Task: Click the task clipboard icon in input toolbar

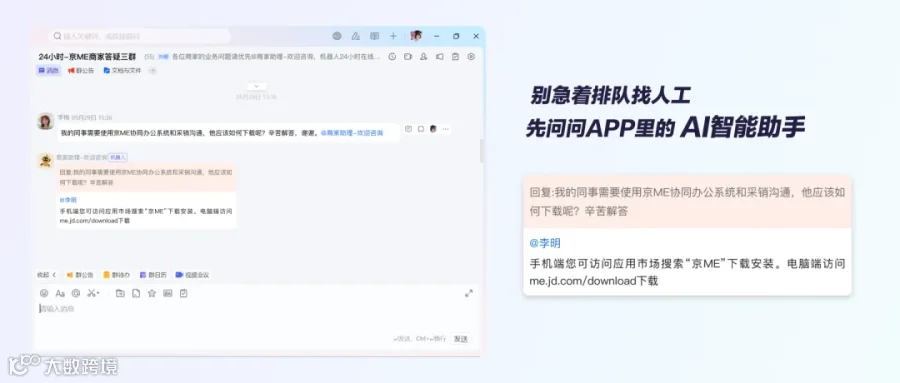Action: [183, 293]
